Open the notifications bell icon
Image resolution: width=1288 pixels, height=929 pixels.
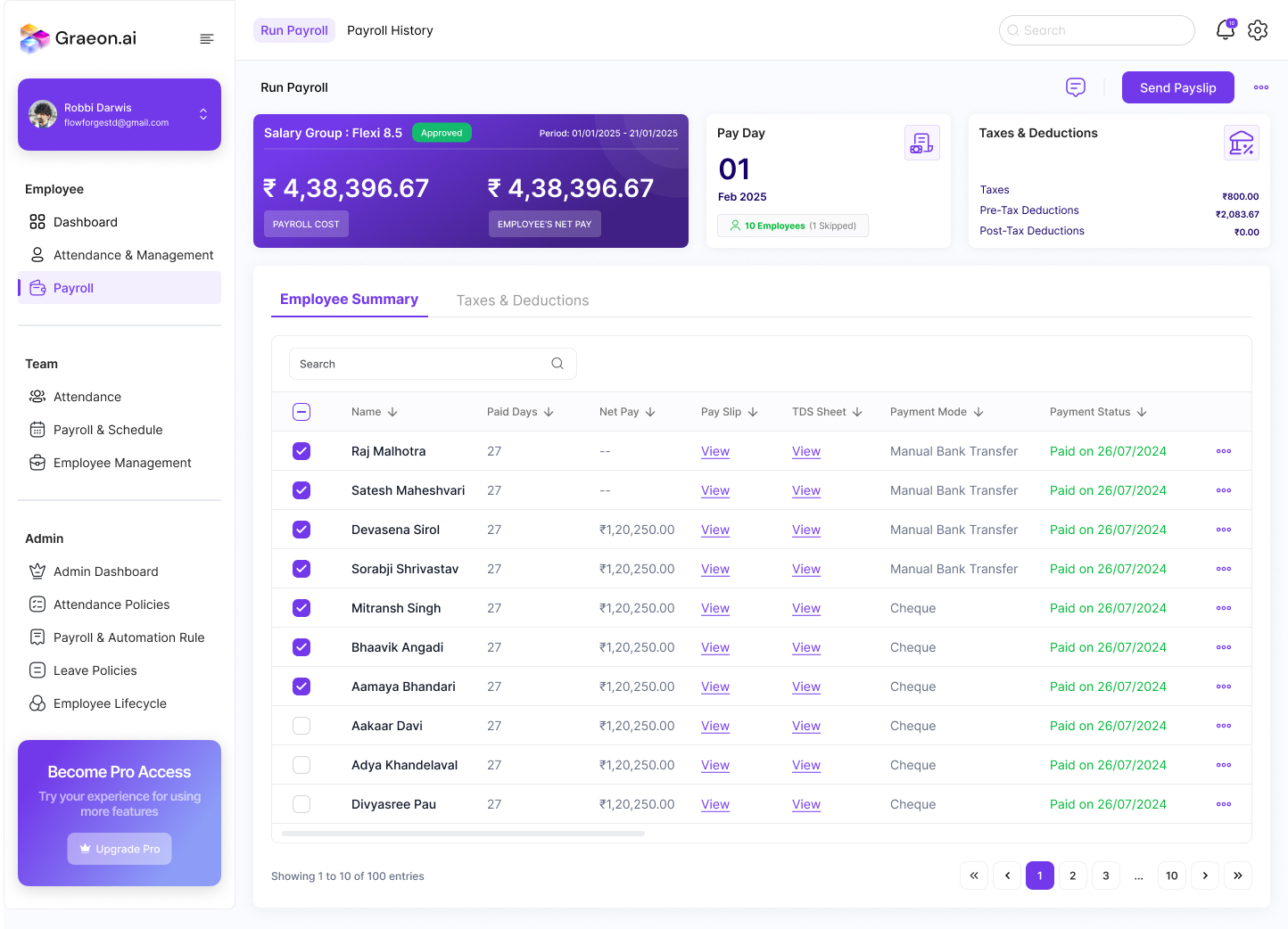pyautogui.click(x=1226, y=30)
